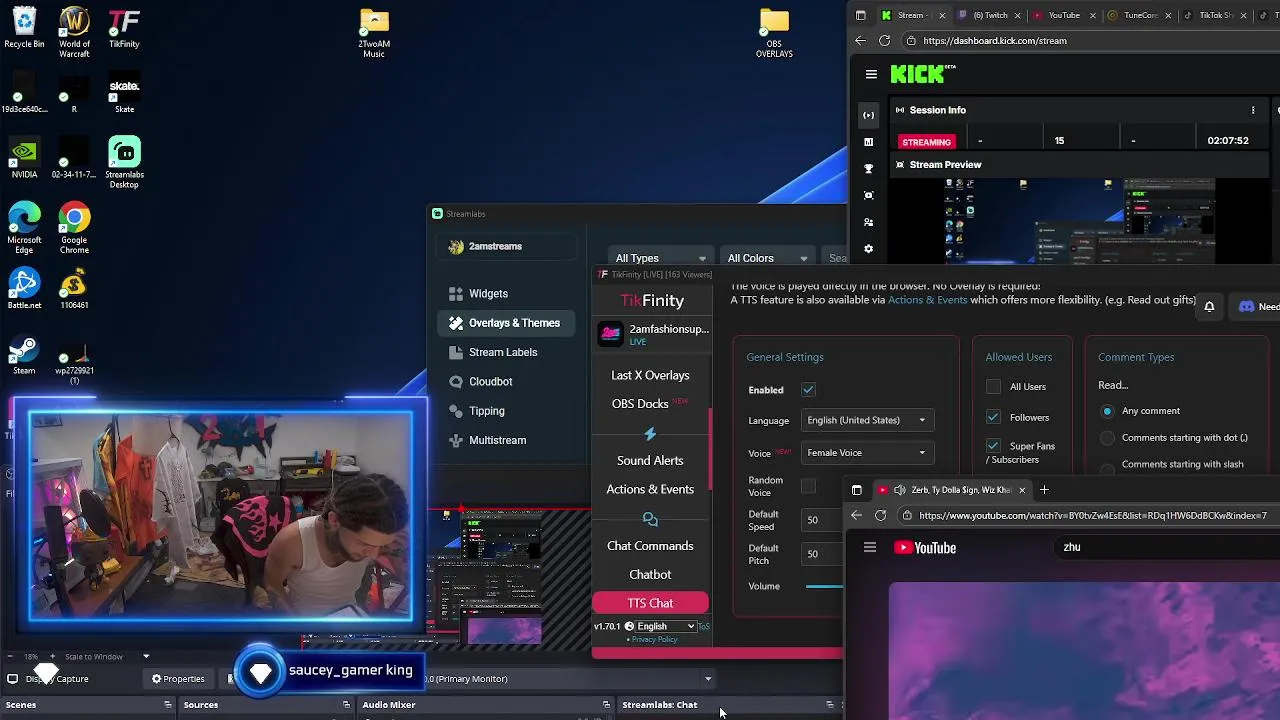The width and height of the screenshot is (1280, 720).
Task: Open the Voice dropdown showing Female Voice
Action: [866, 453]
